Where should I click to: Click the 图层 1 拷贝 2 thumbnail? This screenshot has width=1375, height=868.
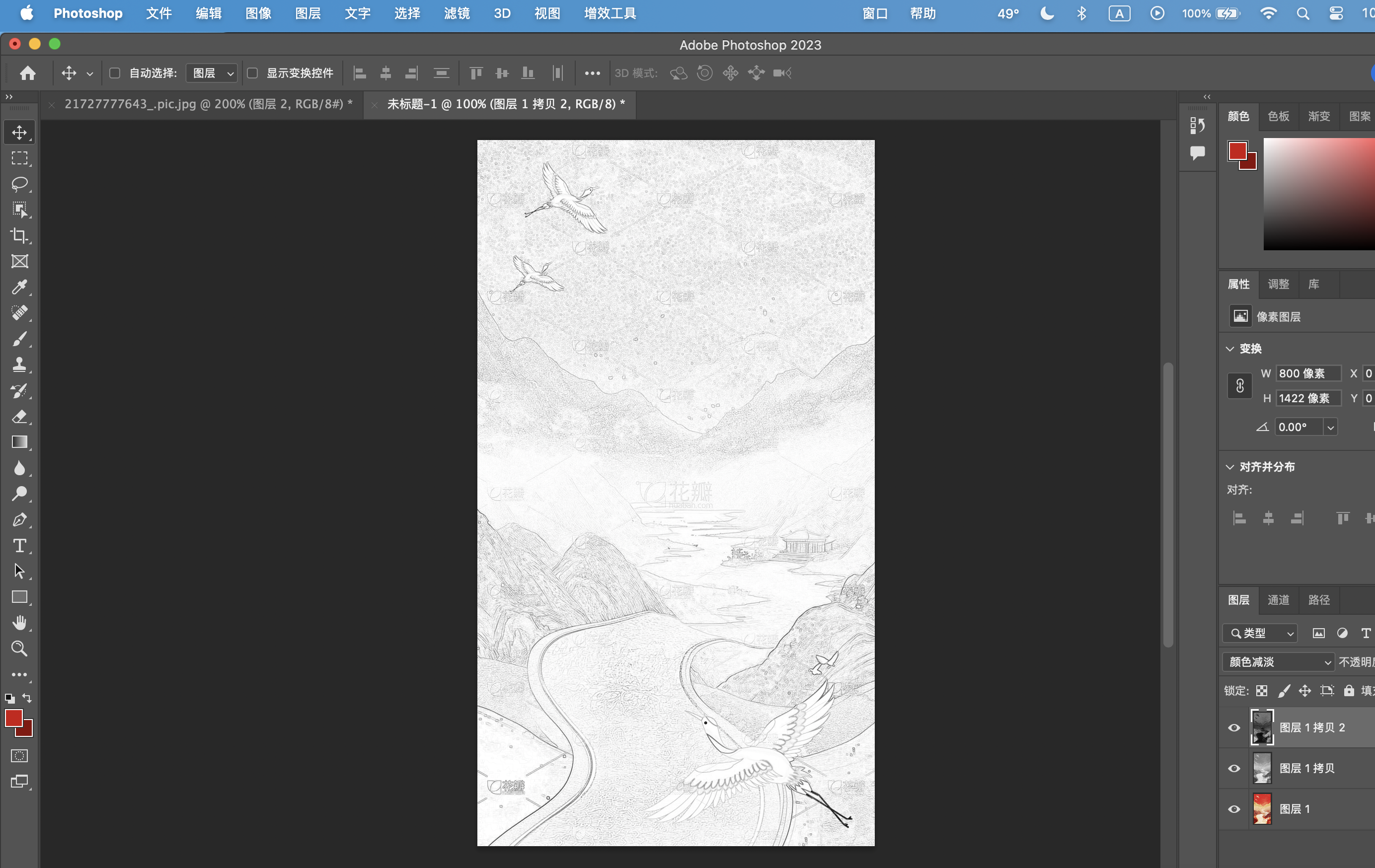pos(1262,728)
